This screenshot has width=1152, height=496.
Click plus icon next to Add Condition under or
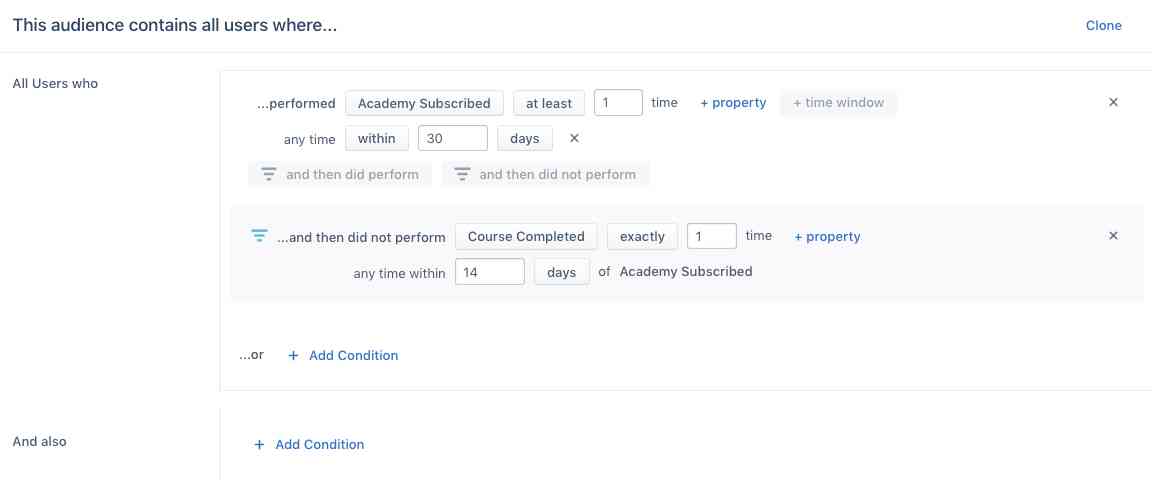(x=293, y=356)
